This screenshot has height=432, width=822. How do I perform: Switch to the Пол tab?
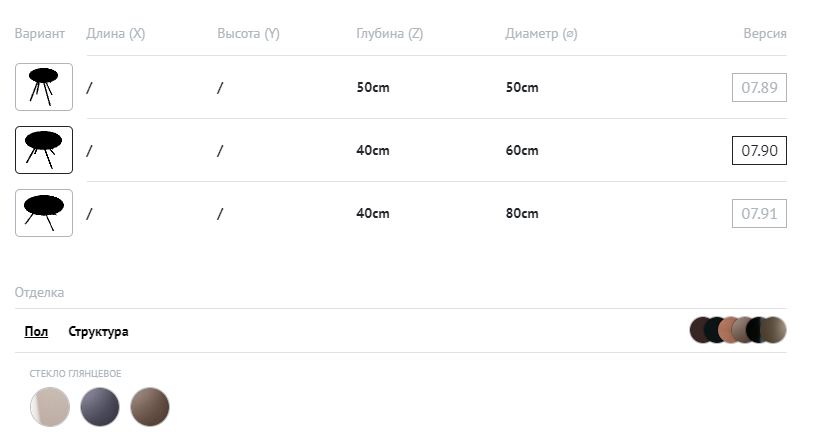[x=36, y=332]
